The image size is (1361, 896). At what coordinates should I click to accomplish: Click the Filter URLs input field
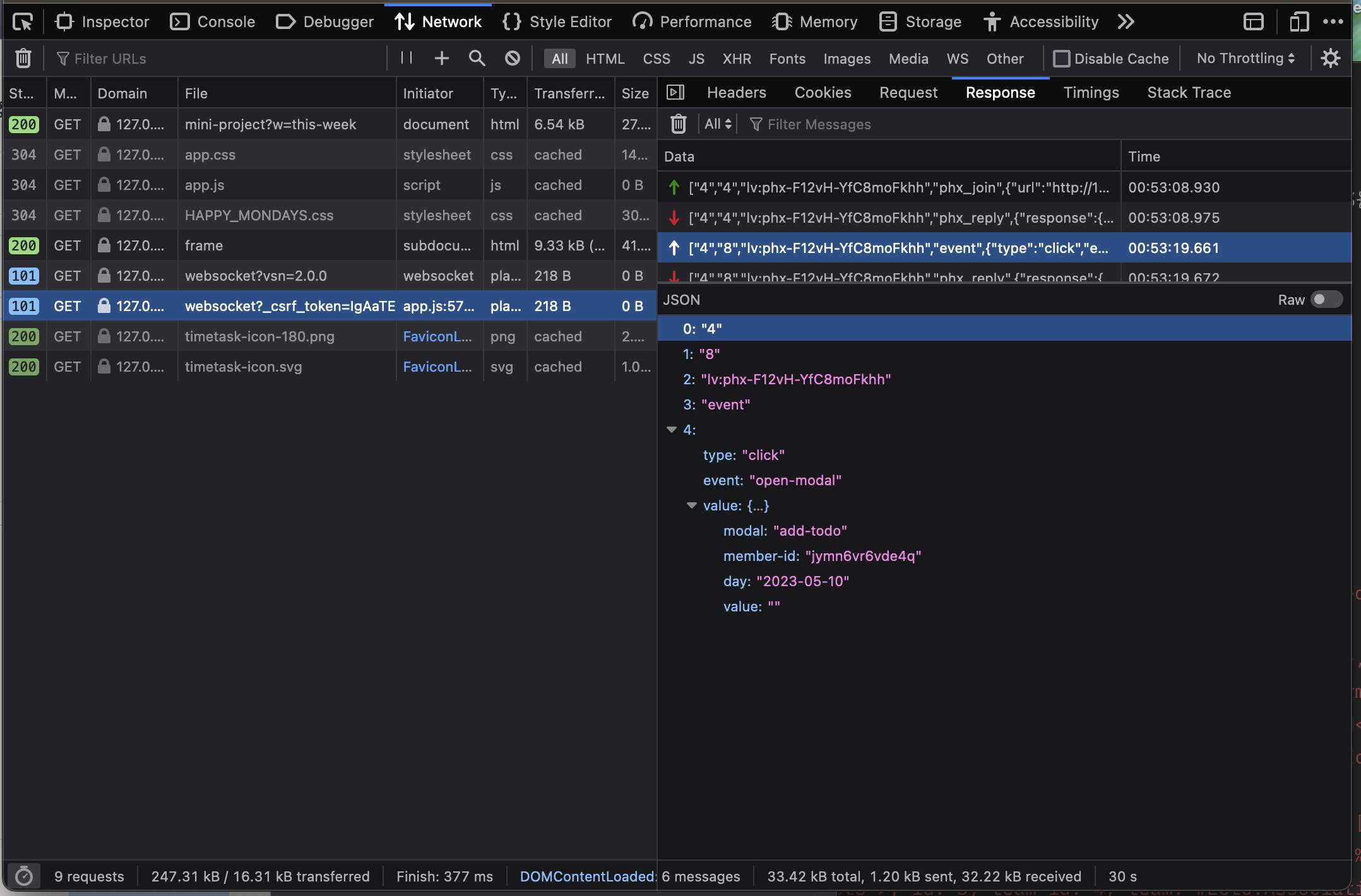pyautogui.click(x=221, y=59)
